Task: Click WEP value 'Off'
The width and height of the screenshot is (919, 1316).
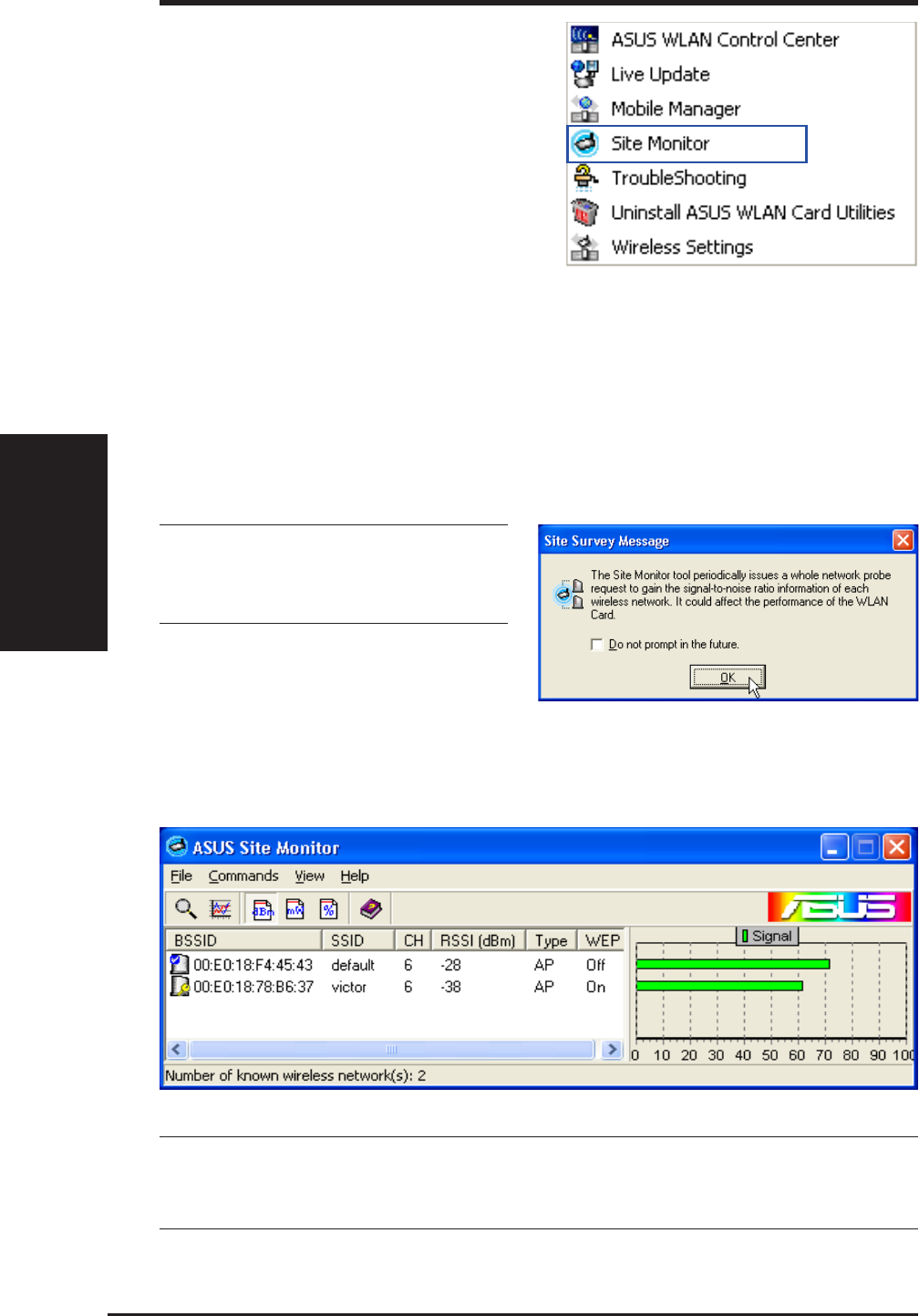Action: point(595,965)
